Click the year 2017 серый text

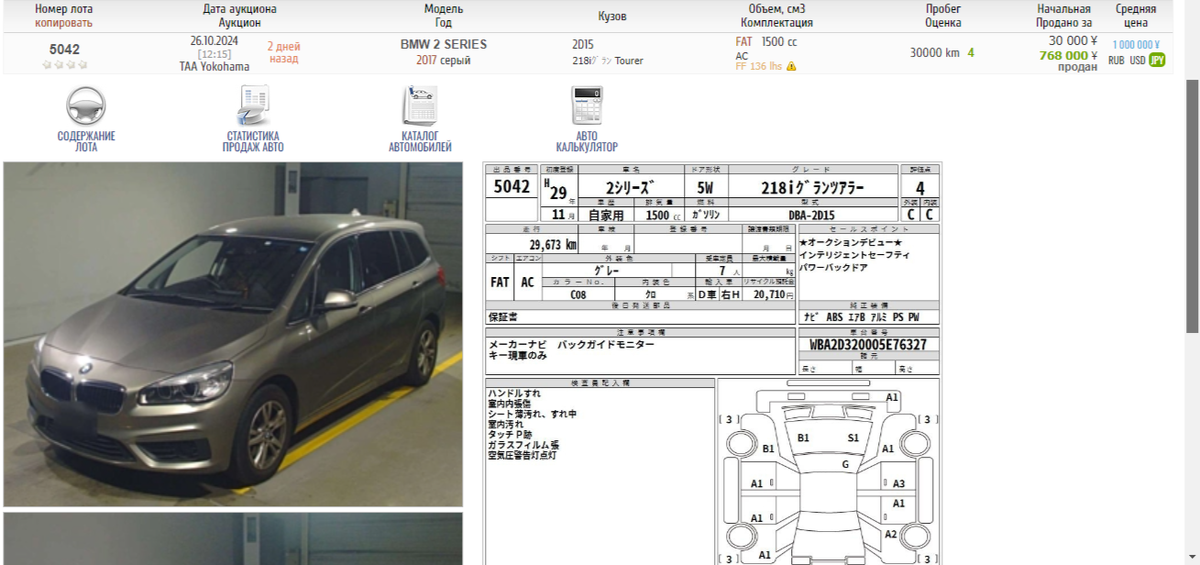(x=443, y=60)
